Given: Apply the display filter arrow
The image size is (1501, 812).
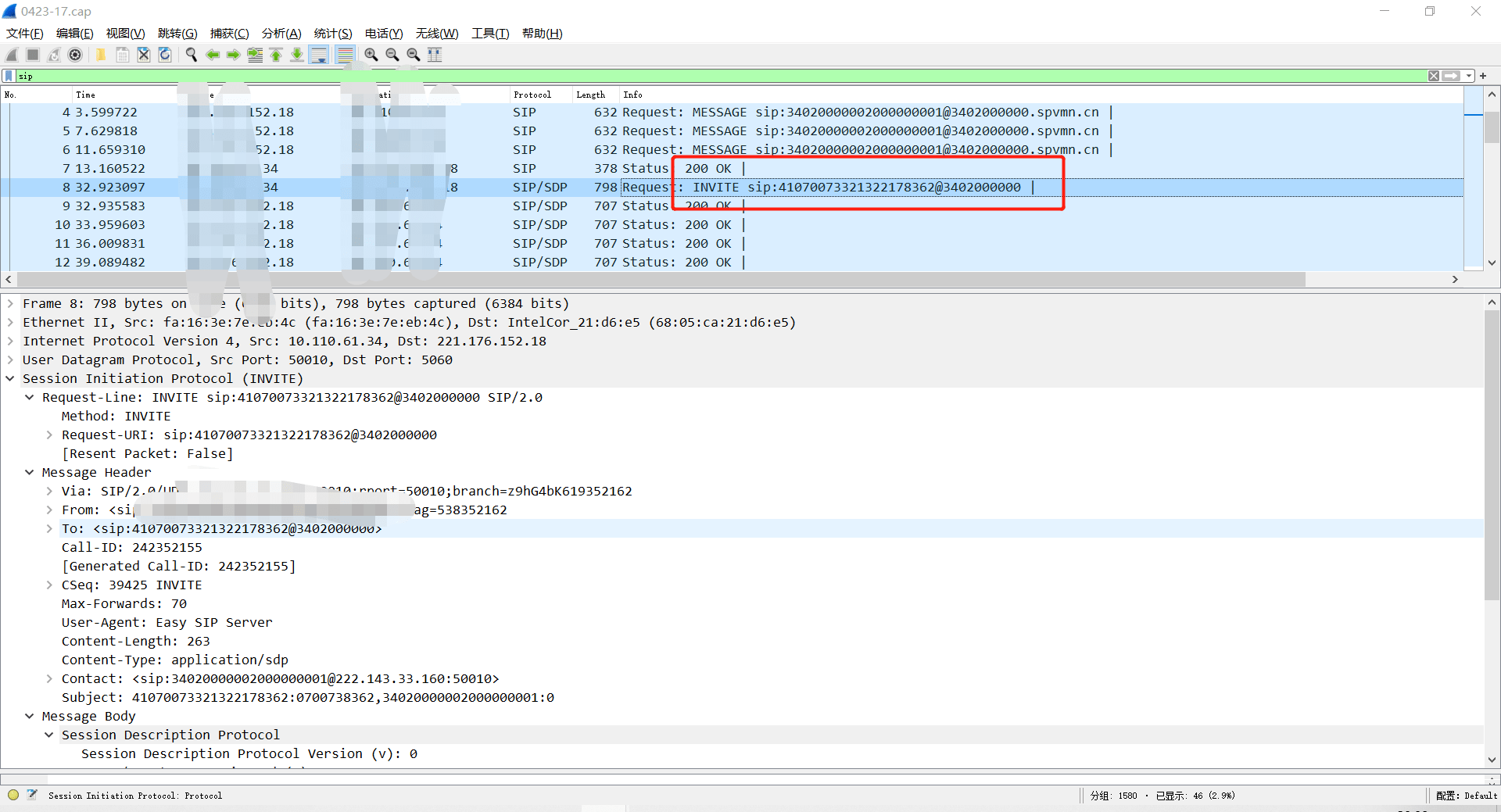Looking at the screenshot, I should [x=1452, y=76].
